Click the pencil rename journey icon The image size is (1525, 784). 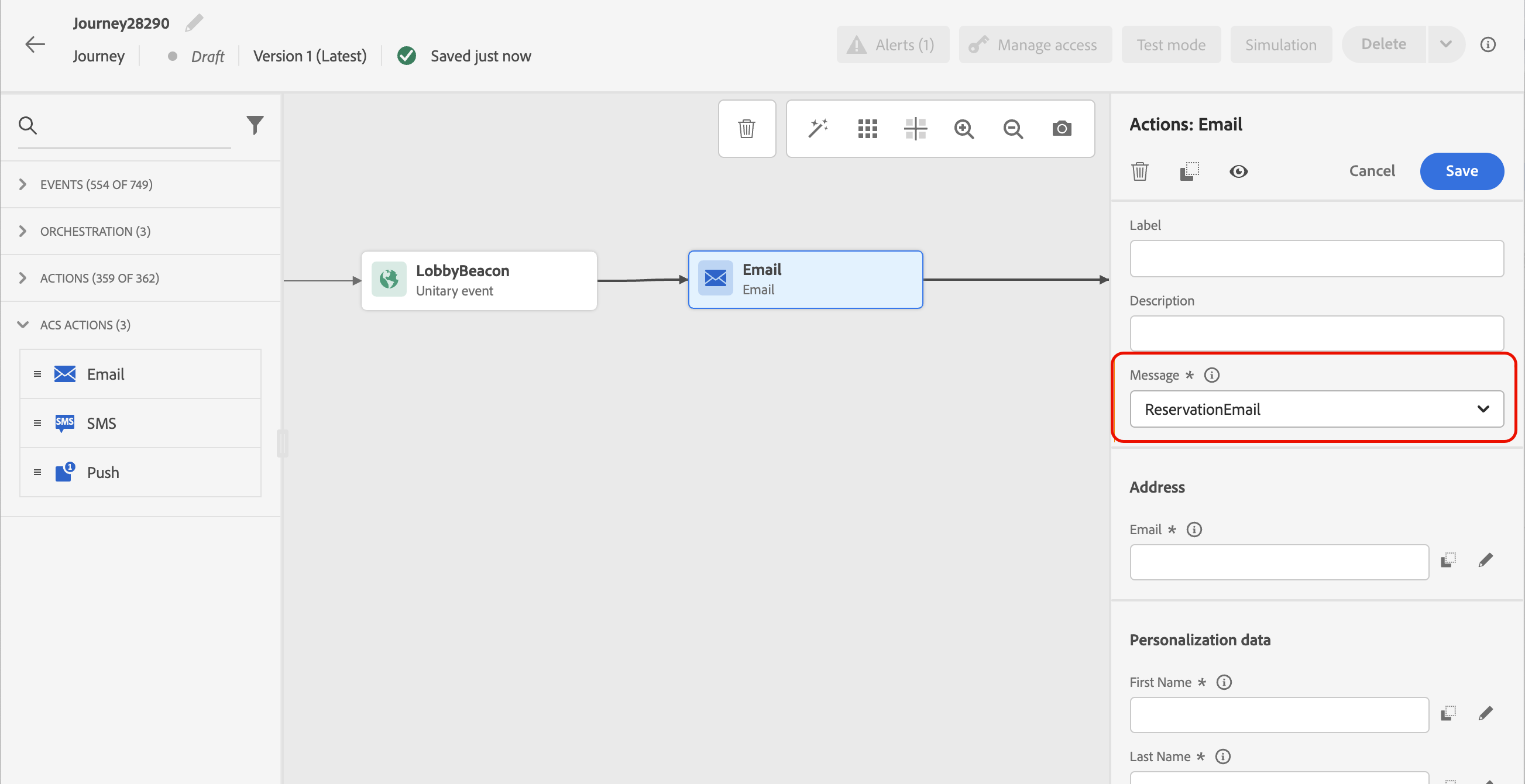click(194, 23)
